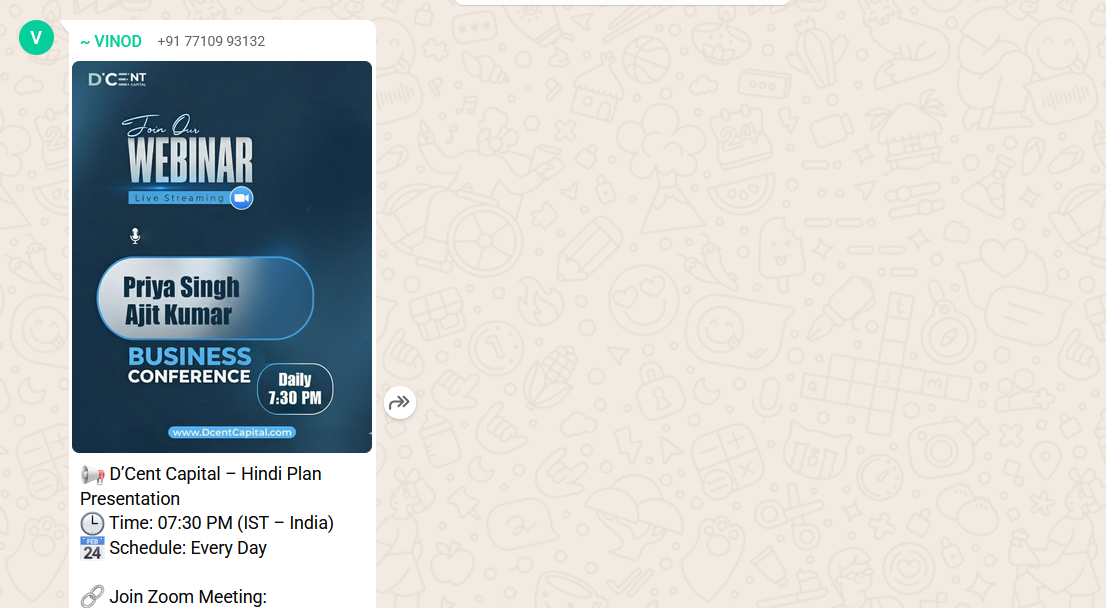1106x608 pixels.
Task: Click the calendar emoji before Schedule
Action: (x=92, y=549)
